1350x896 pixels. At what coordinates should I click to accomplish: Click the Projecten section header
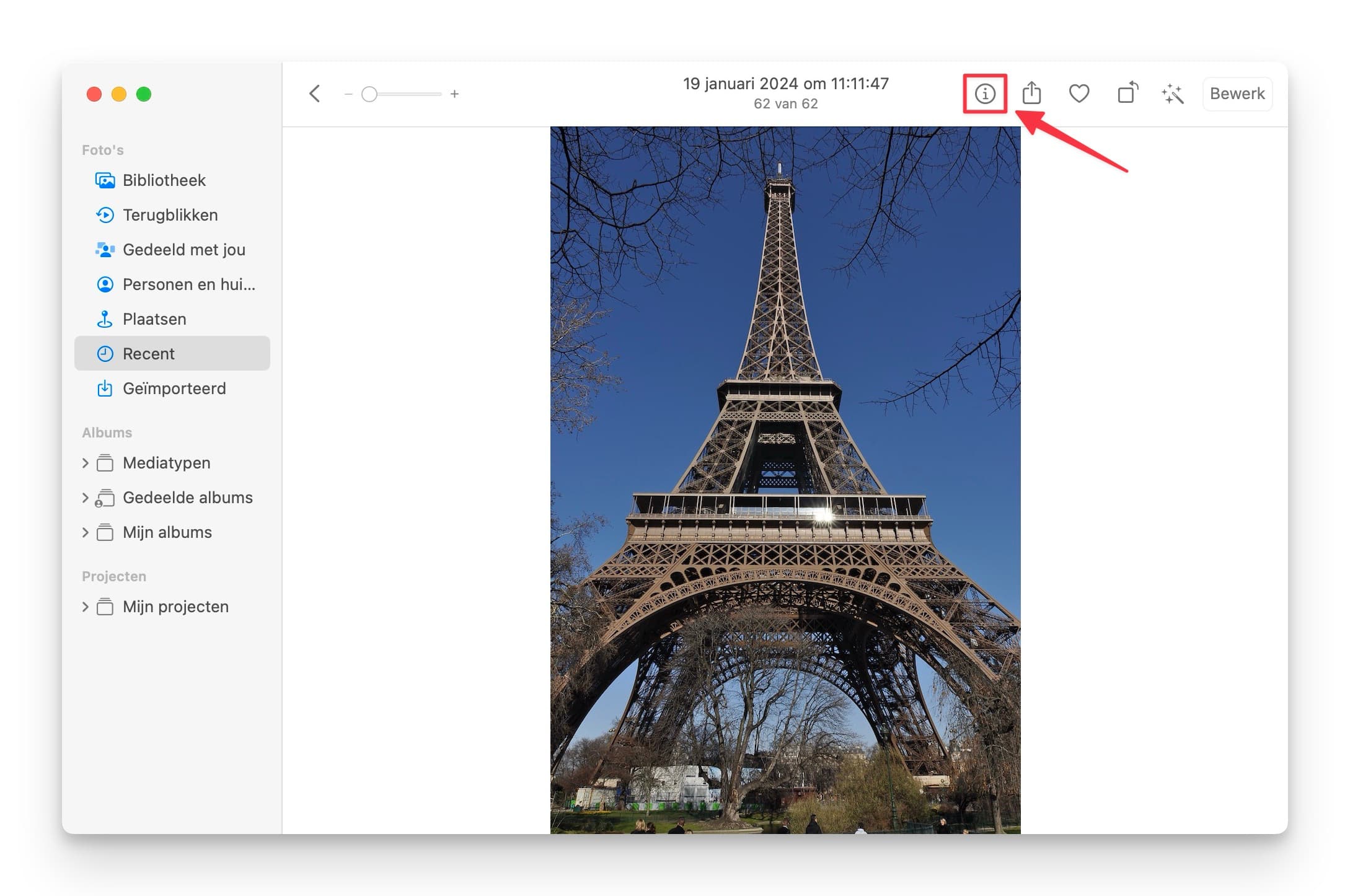[x=114, y=576]
